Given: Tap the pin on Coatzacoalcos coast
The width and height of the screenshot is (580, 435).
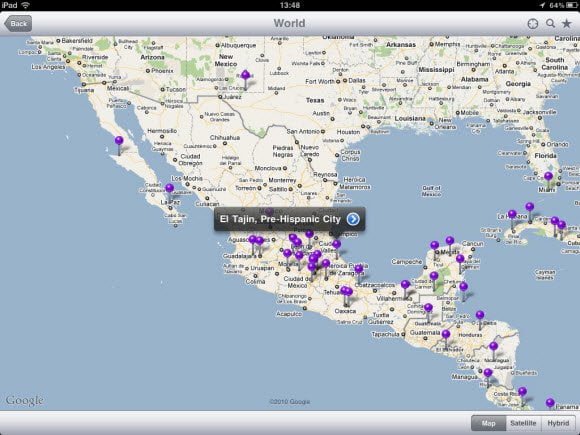Looking at the screenshot, I should coord(359,269).
